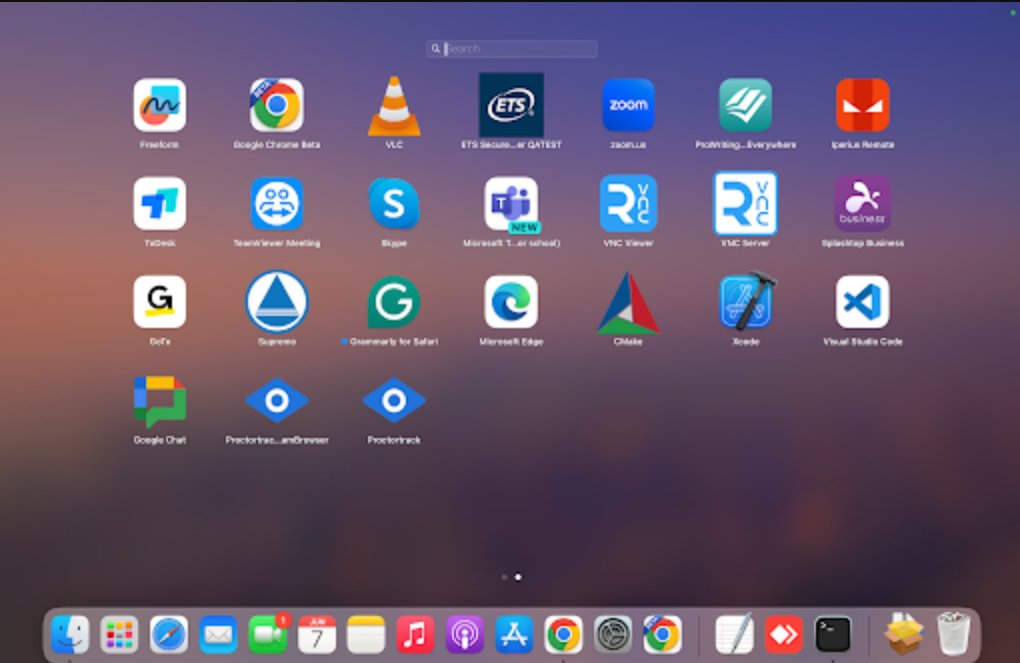This screenshot has height=663, width=1020.
Task: Launch Supremo remote desktop
Action: (276, 302)
